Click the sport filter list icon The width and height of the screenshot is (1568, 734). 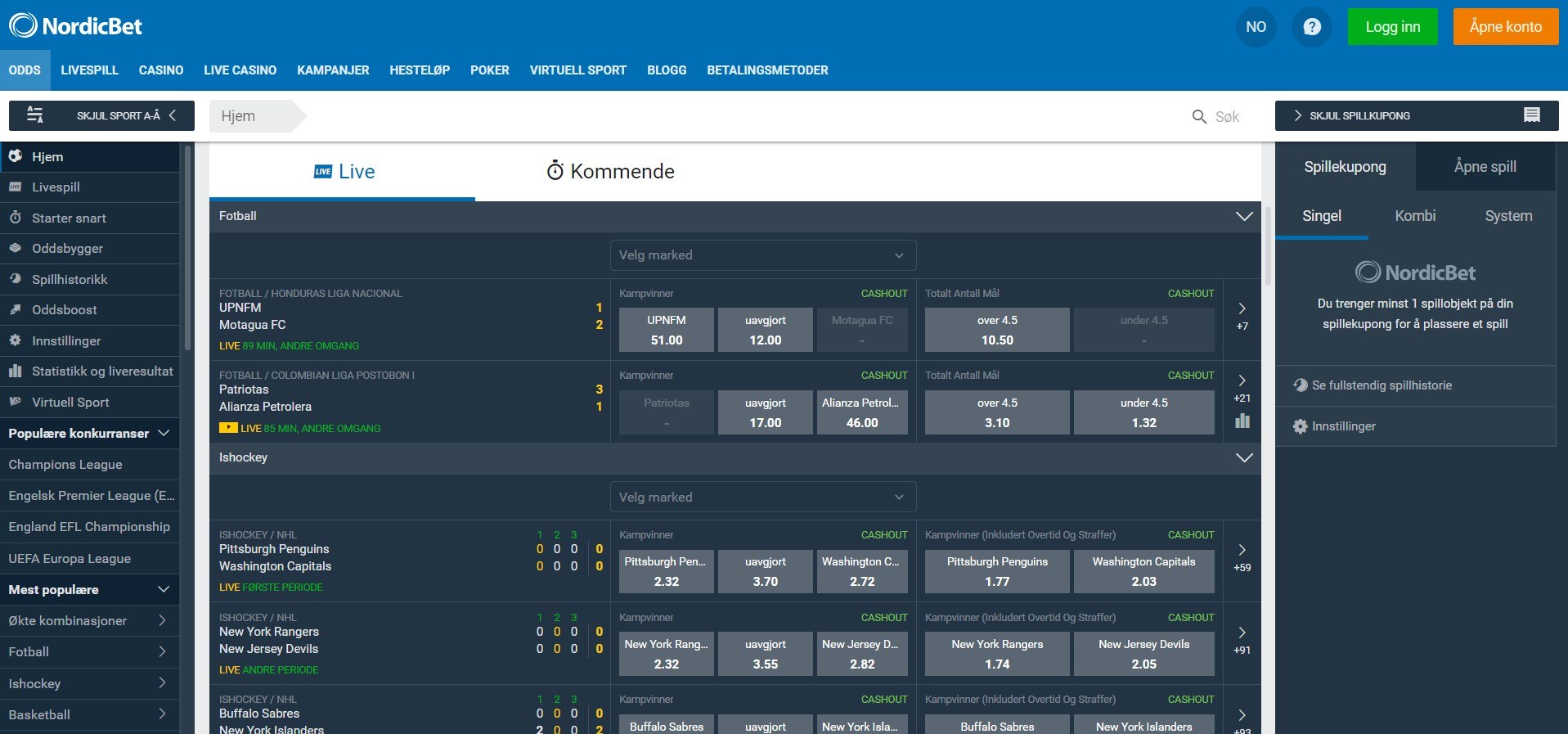pyautogui.click(x=35, y=115)
